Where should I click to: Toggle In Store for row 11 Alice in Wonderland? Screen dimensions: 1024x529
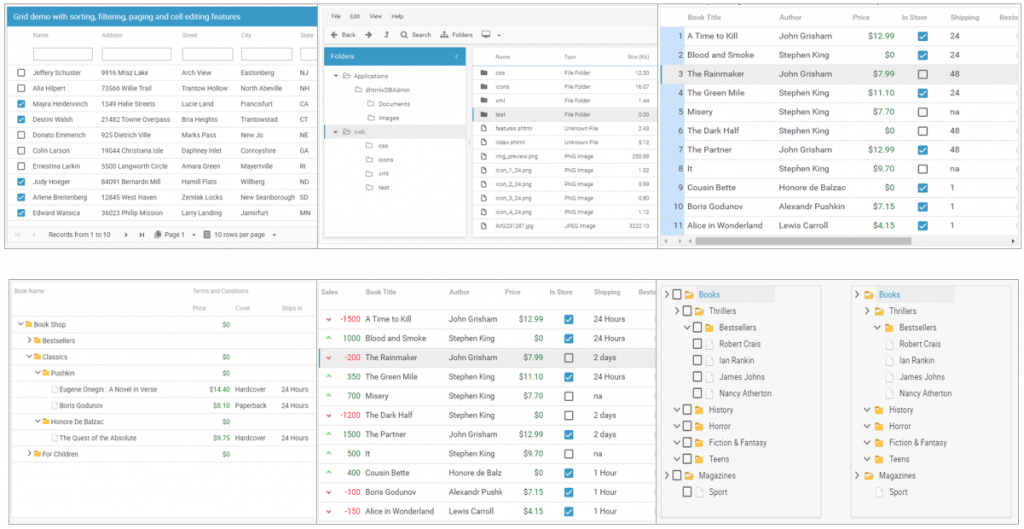922,226
